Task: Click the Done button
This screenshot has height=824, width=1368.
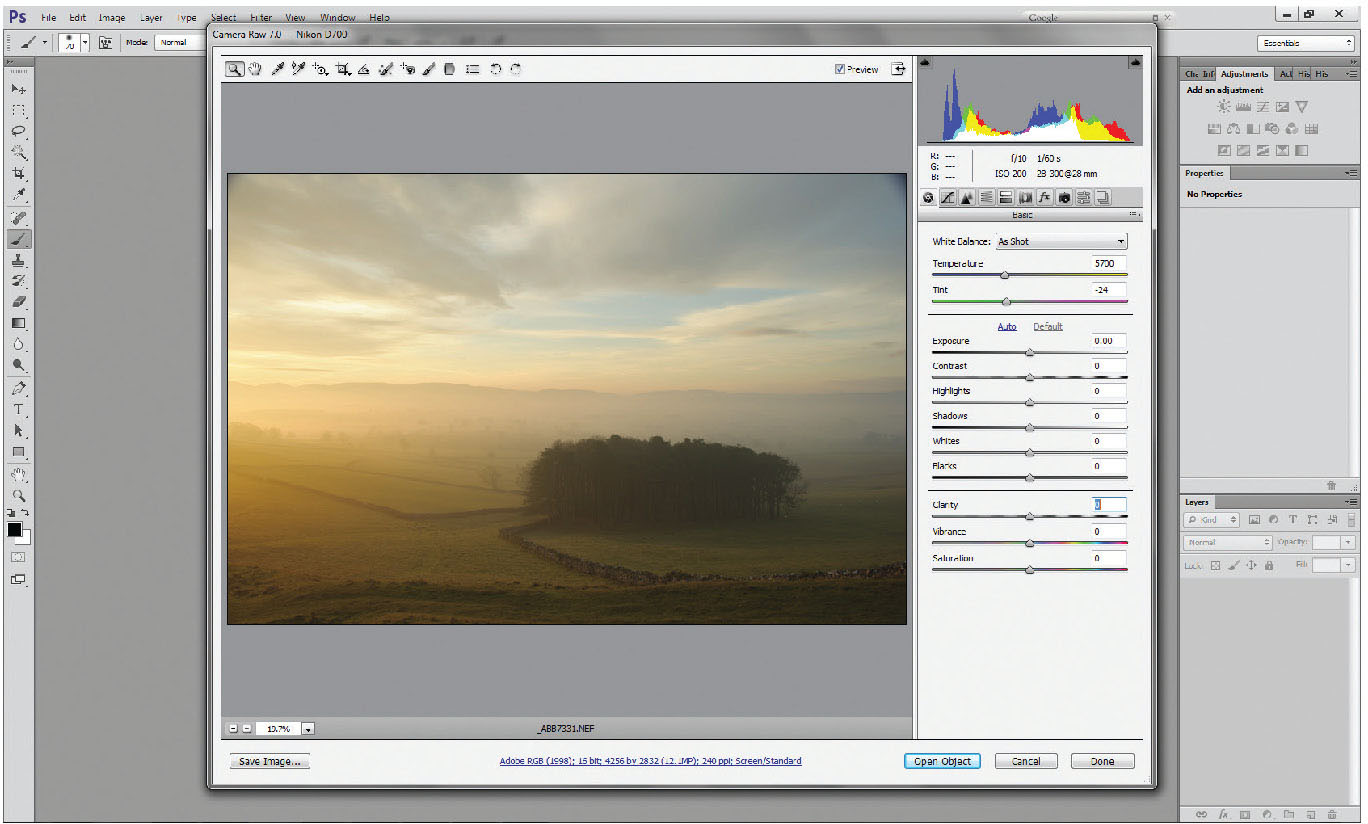Action: coord(1102,761)
